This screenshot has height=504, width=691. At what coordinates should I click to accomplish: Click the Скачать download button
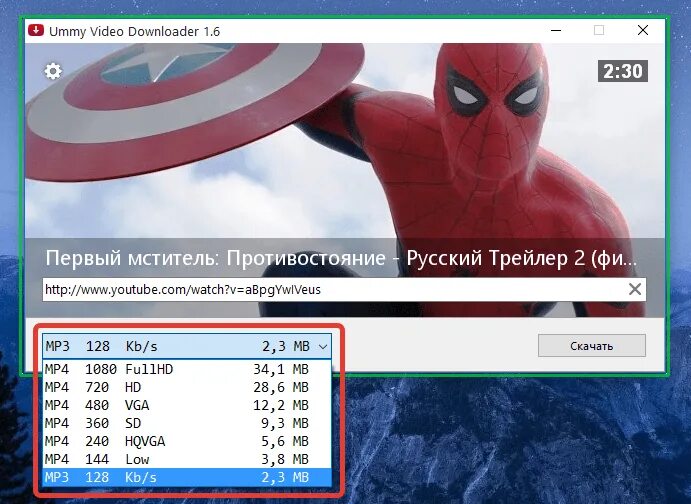tap(591, 346)
